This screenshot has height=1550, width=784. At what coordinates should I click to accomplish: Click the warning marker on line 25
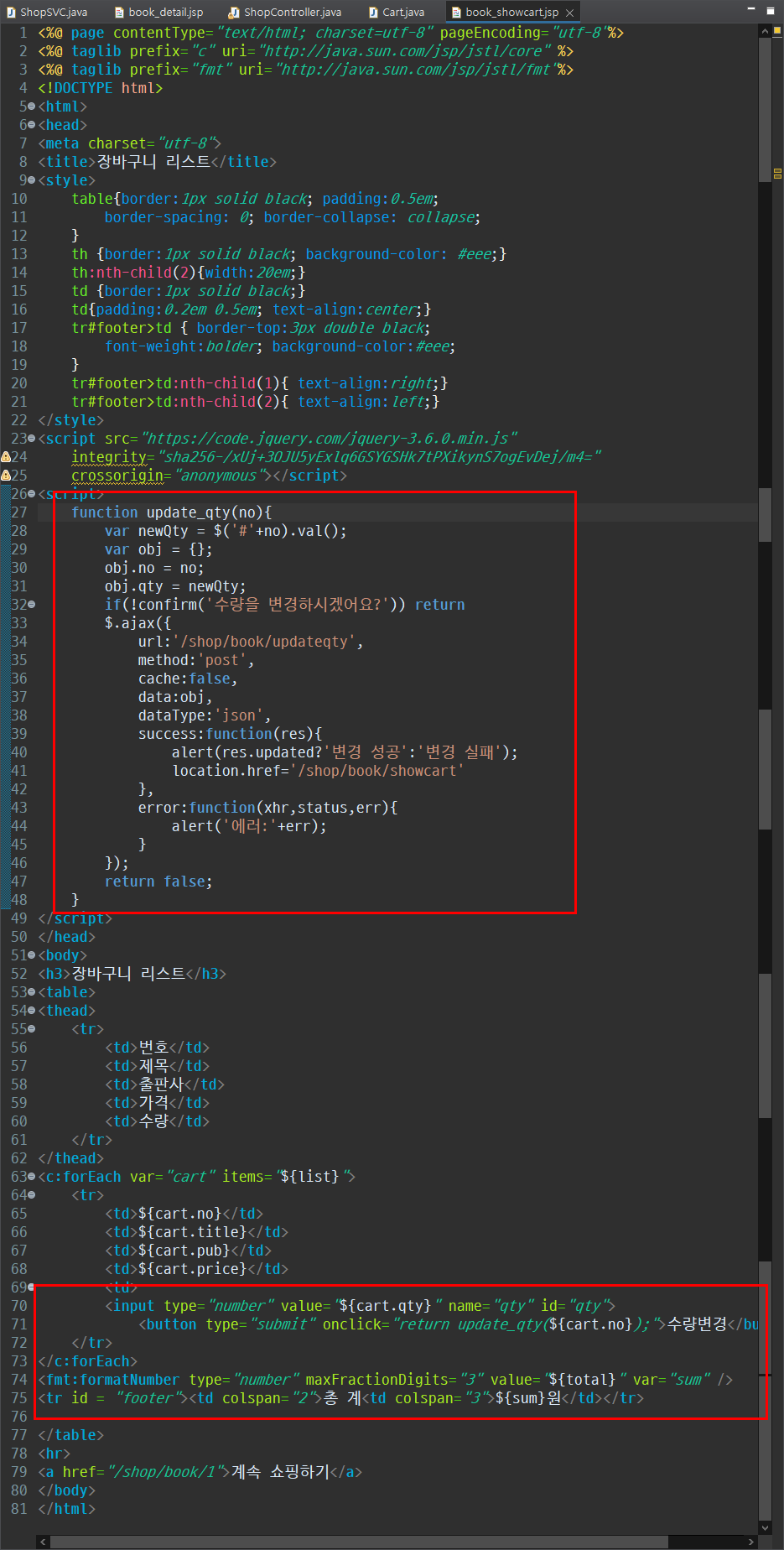coord(6,475)
